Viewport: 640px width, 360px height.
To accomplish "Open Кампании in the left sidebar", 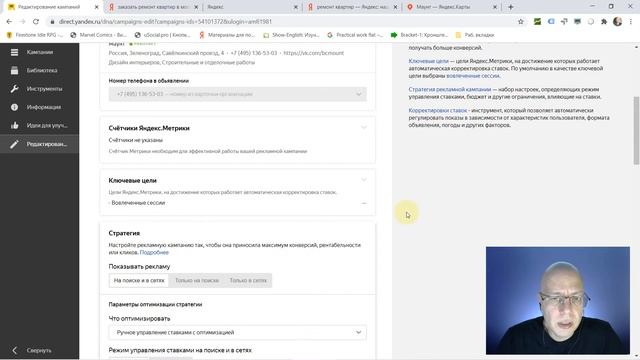I will pos(39,52).
